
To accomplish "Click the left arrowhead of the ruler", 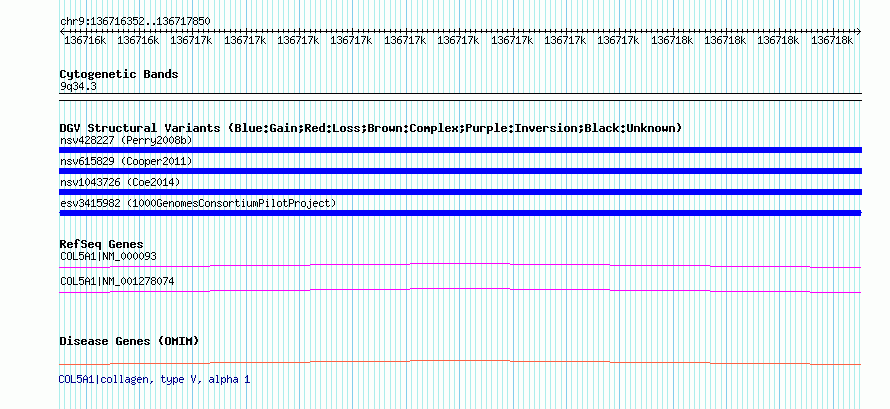I will 62,32.
